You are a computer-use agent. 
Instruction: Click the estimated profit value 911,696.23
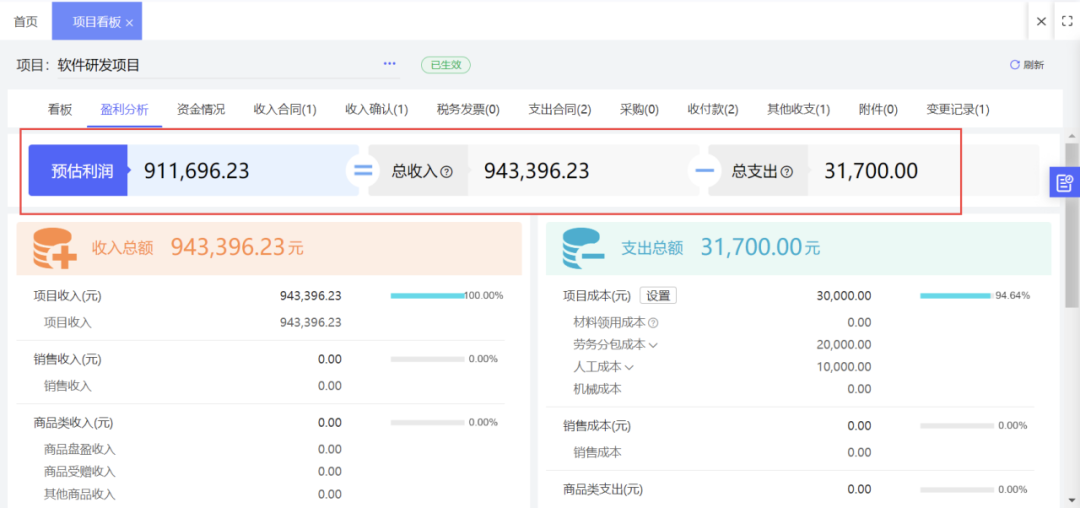click(x=196, y=171)
